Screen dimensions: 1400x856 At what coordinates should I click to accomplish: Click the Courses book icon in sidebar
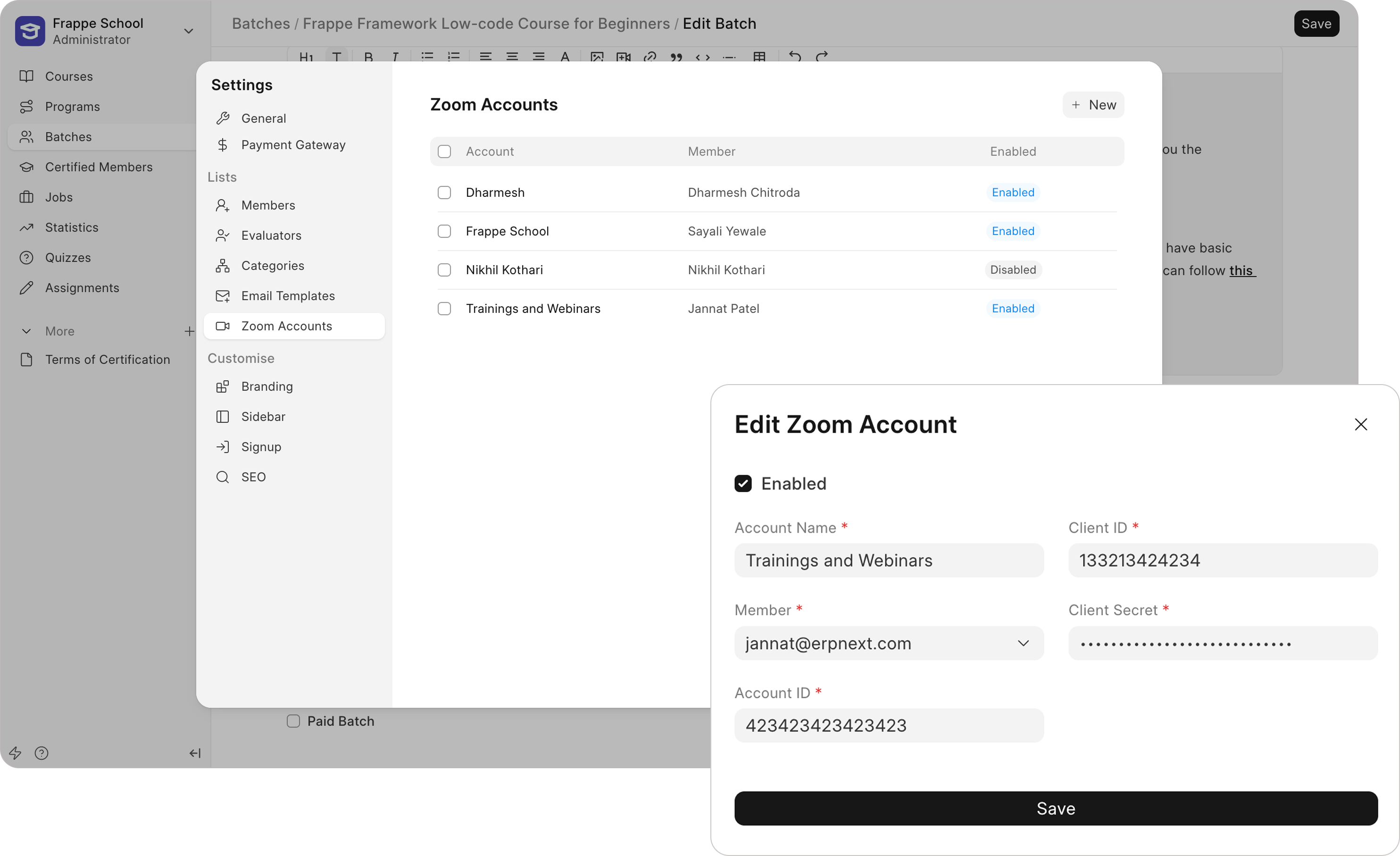point(26,76)
